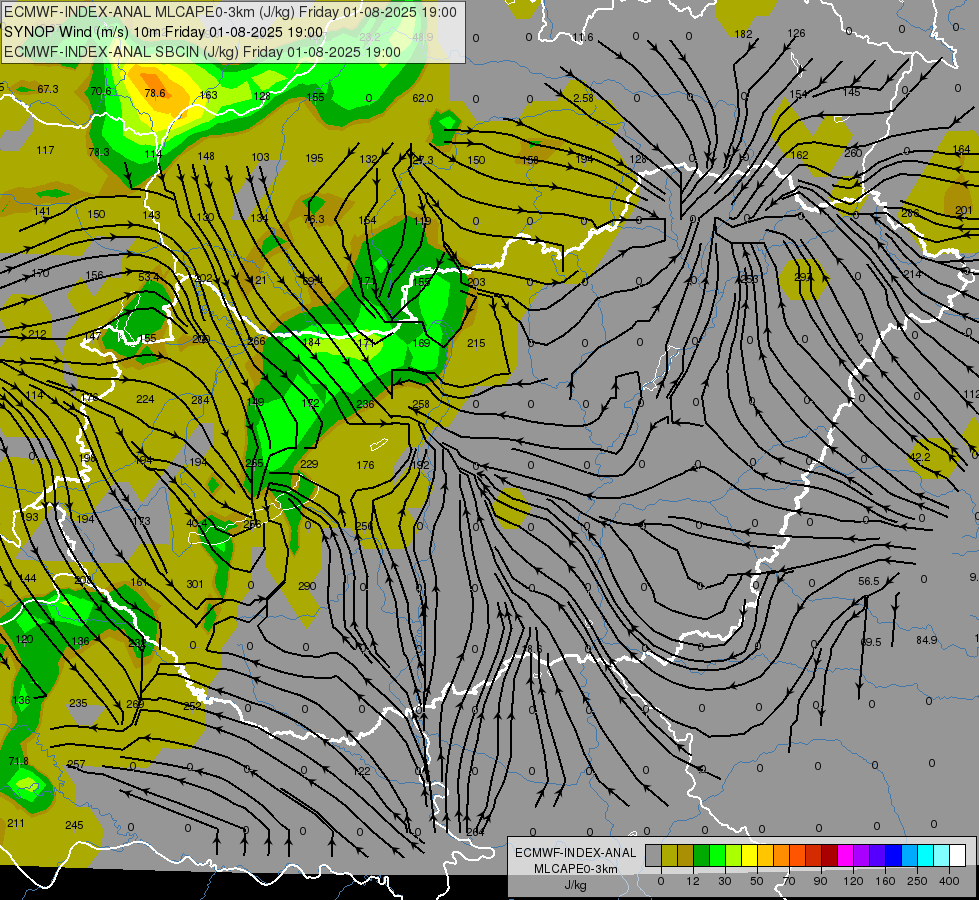Click the pure blue legend swatch

pyautogui.click(x=893, y=855)
